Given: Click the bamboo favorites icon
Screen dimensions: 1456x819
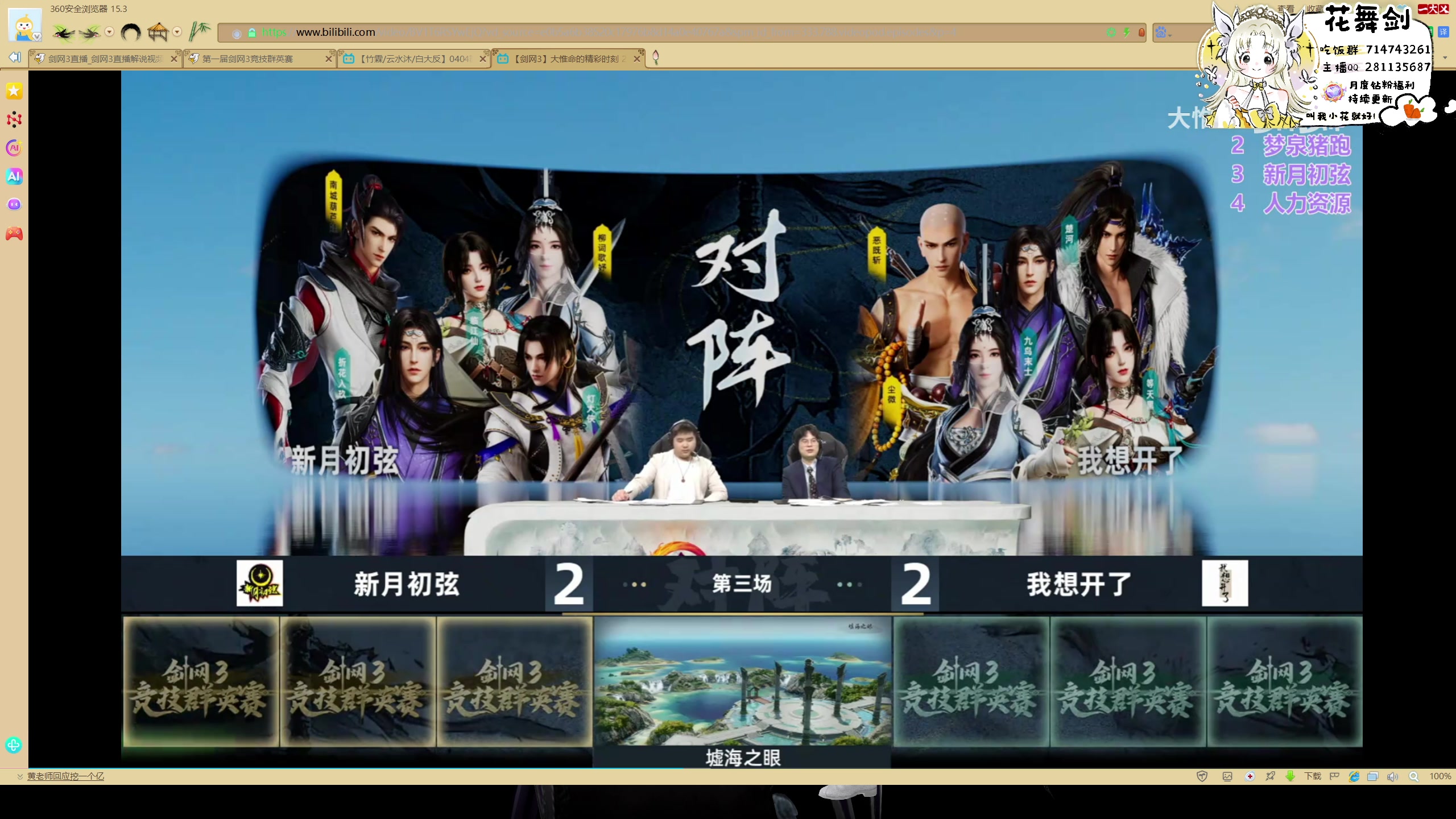Looking at the screenshot, I should (199, 32).
